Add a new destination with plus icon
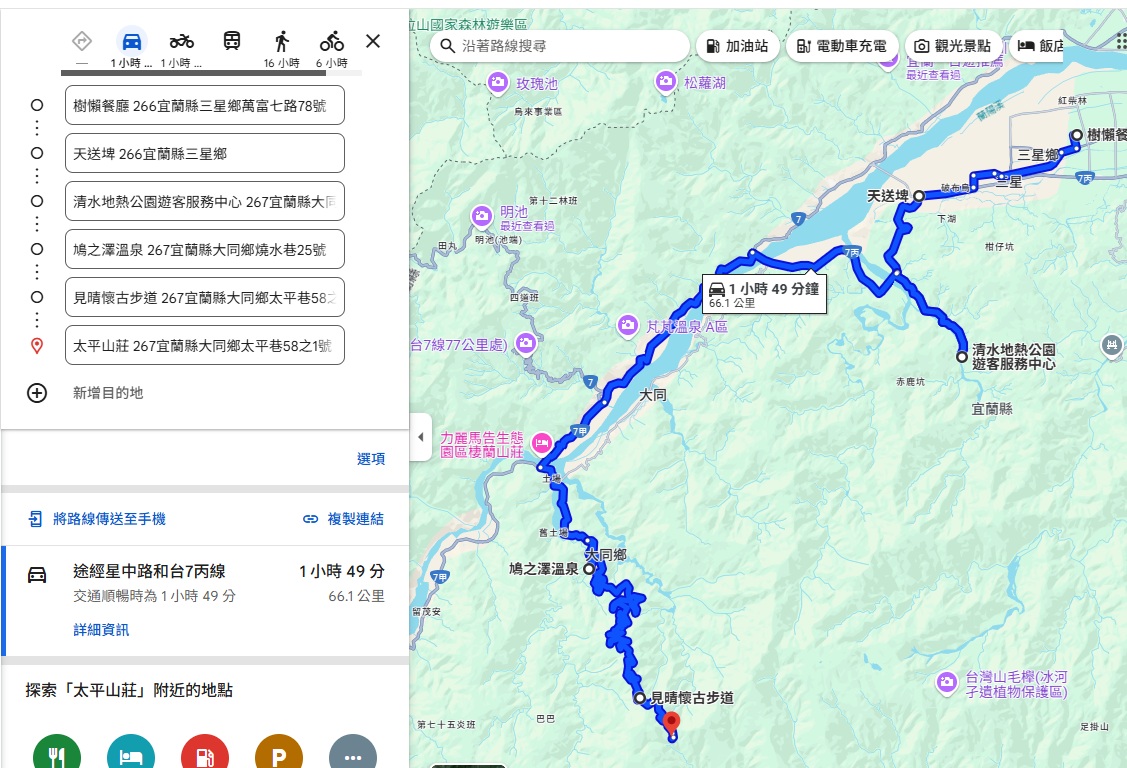 37,393
